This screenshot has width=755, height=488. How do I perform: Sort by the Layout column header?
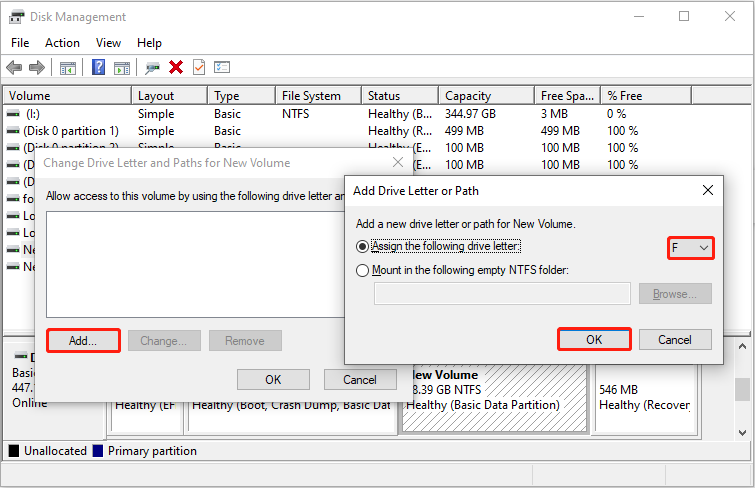click(169, 95)
